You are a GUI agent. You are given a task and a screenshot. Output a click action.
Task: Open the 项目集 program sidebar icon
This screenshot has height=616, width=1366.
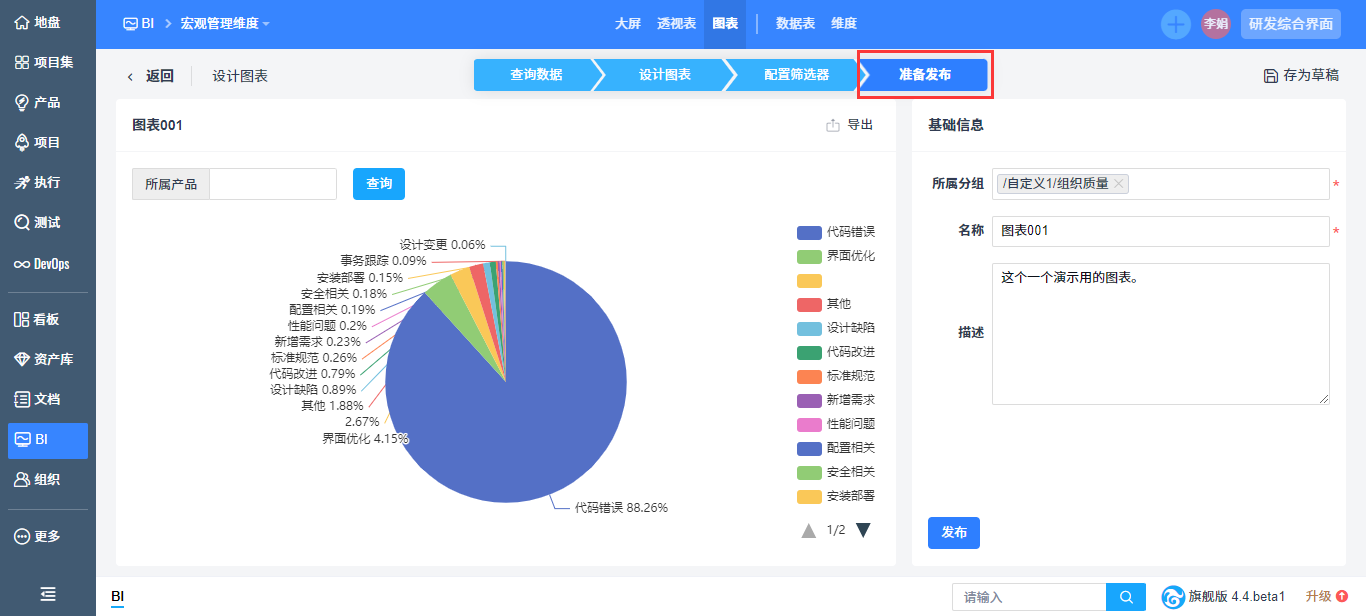(x=21, y=62)
